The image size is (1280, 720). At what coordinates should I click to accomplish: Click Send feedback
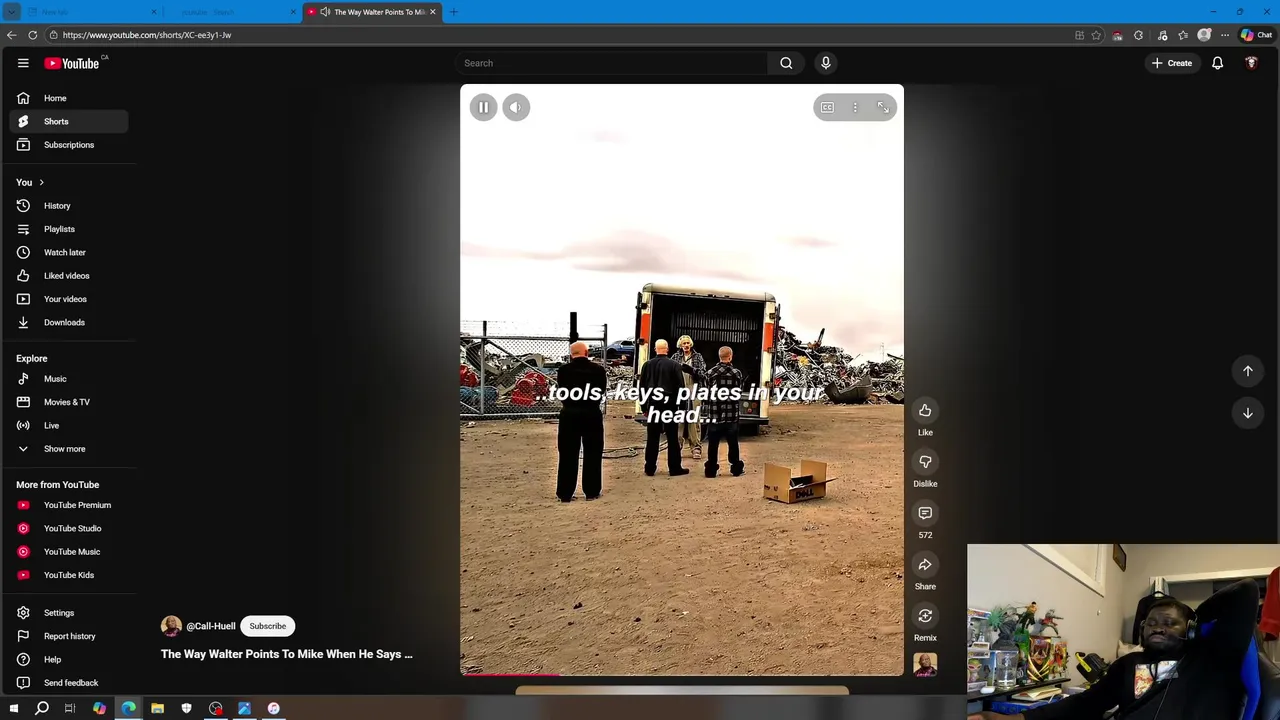pyautogui.click(x=69, y=683)
